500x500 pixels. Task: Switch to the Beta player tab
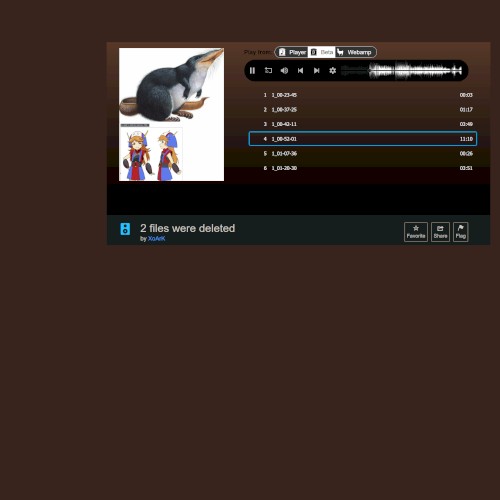pyautogui.click(x=322, y=52)
